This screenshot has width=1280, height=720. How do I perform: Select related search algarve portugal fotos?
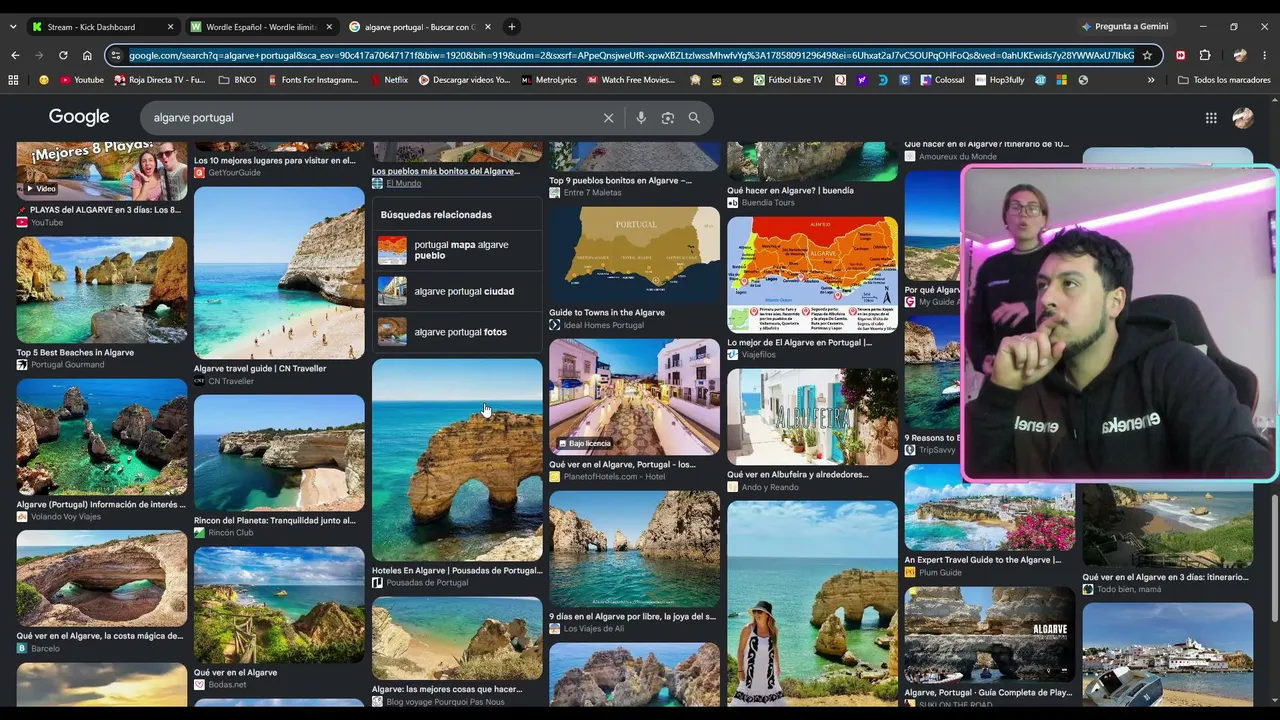tap(457, 332)
